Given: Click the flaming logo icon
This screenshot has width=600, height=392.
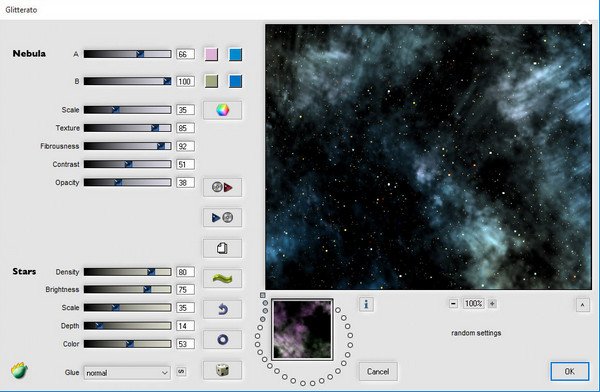Looking at the screenshot, I should click(19, 371).
